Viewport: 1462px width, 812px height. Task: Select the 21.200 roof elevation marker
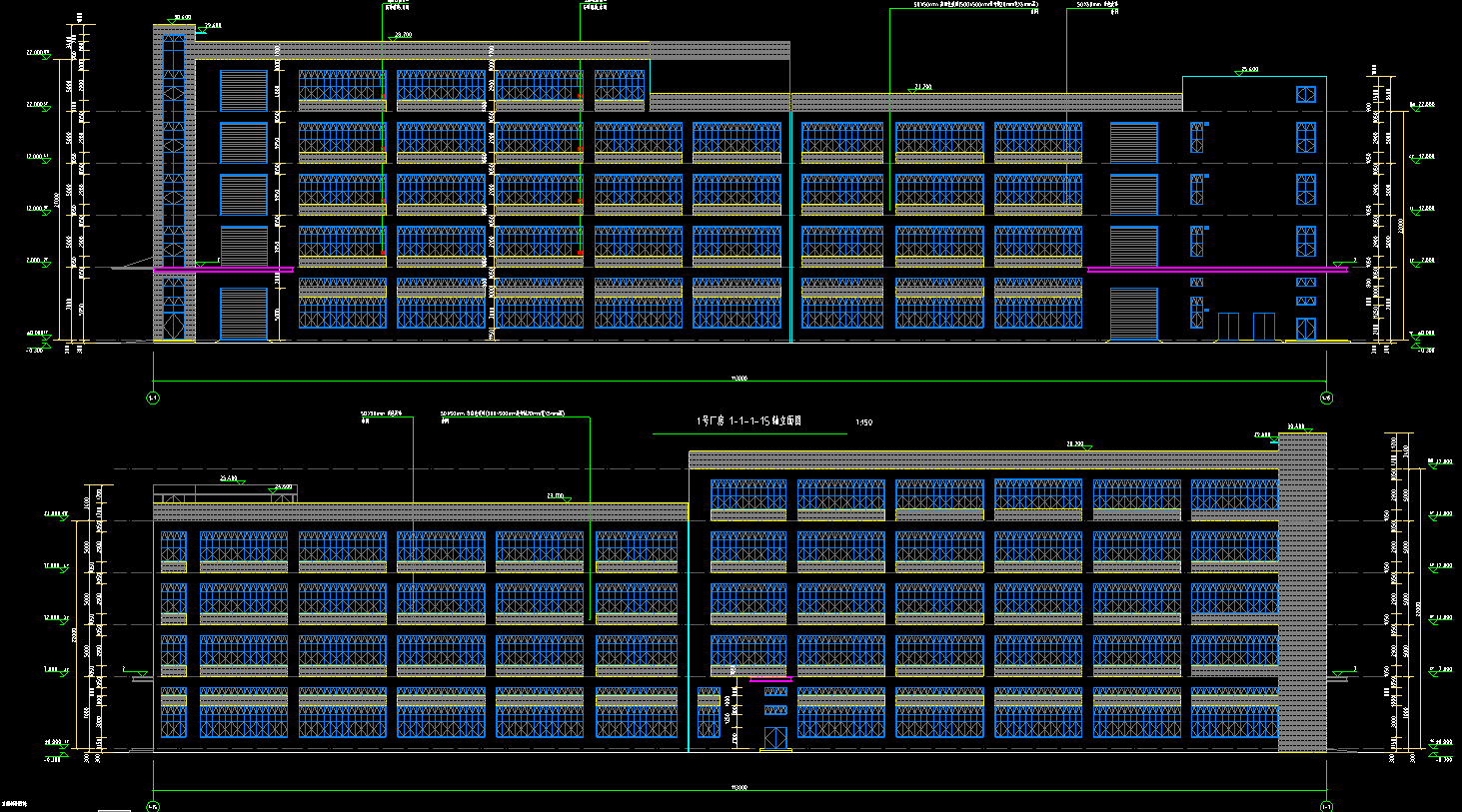[x=922, y=88]
